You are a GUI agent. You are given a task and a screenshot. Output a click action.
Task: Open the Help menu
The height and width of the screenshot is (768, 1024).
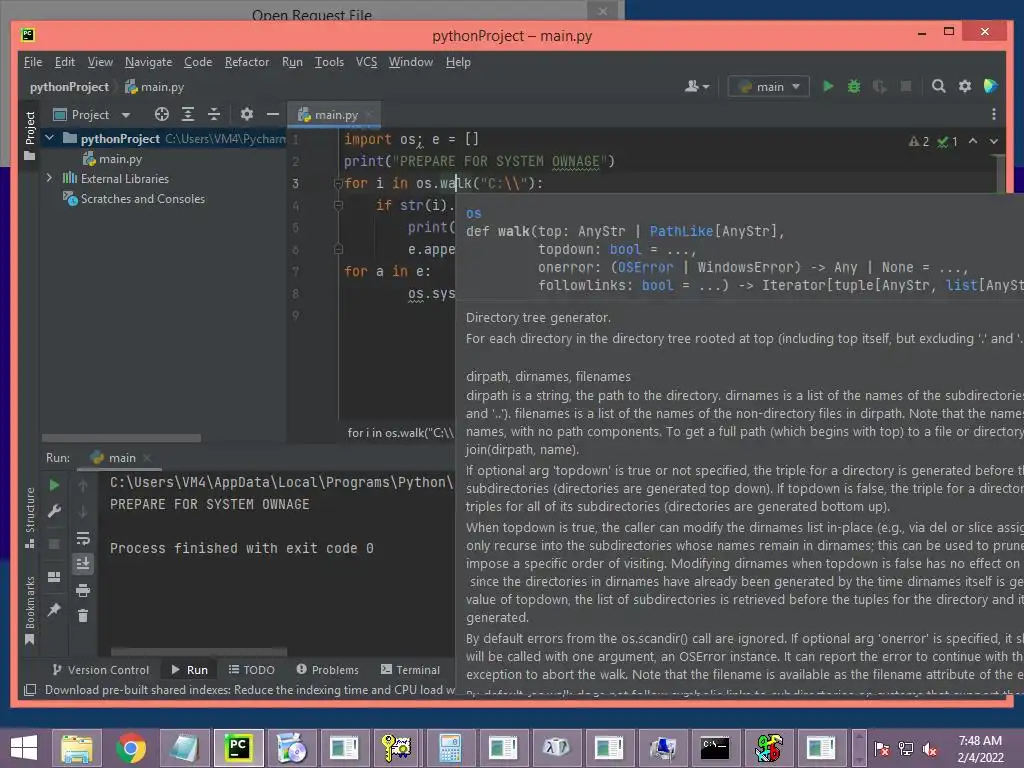(x=458, y=62)
